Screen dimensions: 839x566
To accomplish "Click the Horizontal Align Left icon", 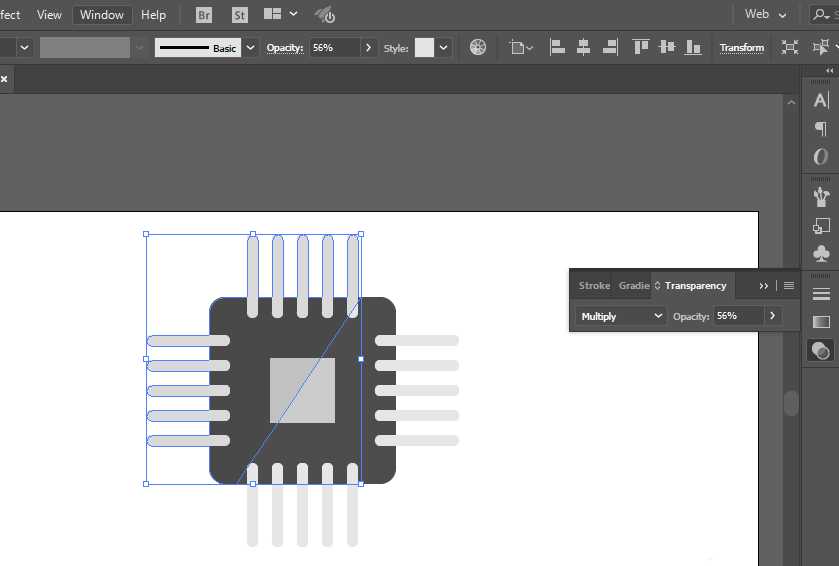I will [558, 47].
